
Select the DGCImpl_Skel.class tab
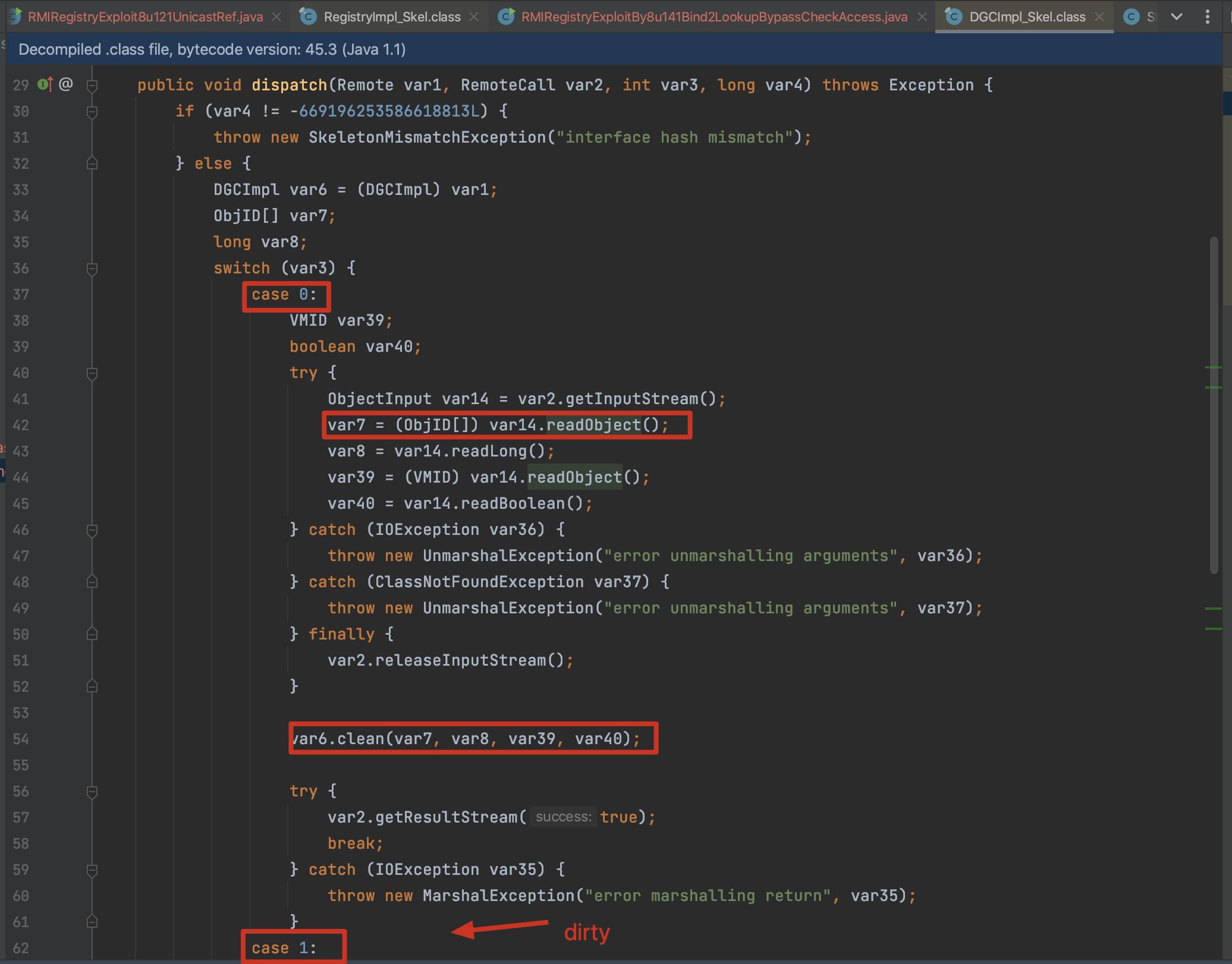click(x=1027, y=17)
